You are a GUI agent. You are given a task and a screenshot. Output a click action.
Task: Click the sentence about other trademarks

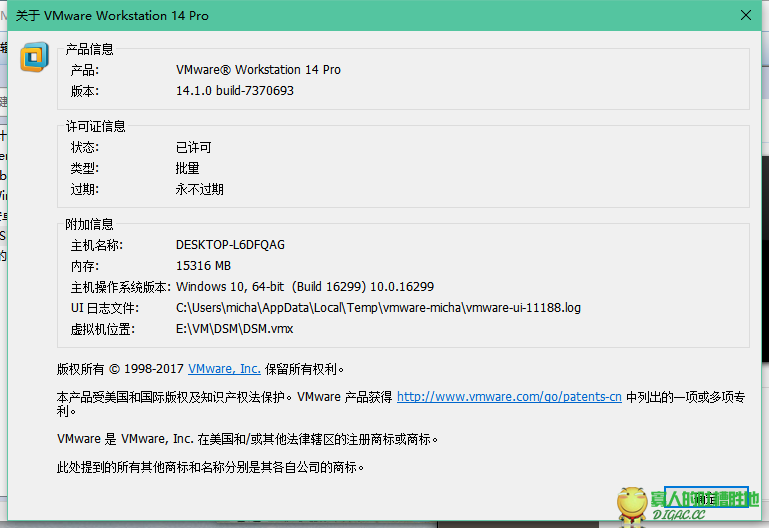(x=210, y=467)
